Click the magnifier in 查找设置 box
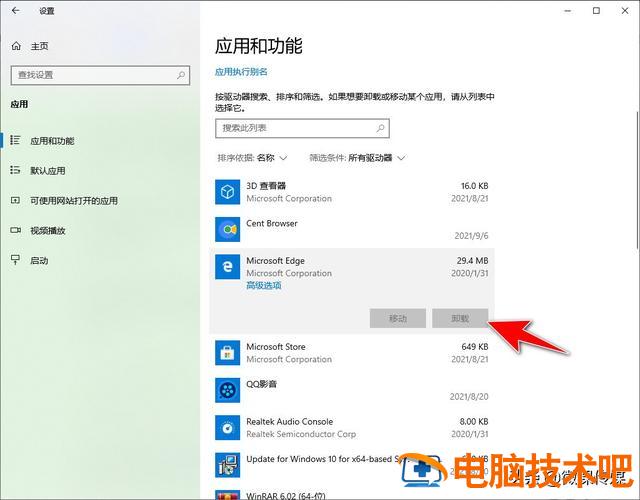This screenshot has height=500, width=640. coord(181,75)
